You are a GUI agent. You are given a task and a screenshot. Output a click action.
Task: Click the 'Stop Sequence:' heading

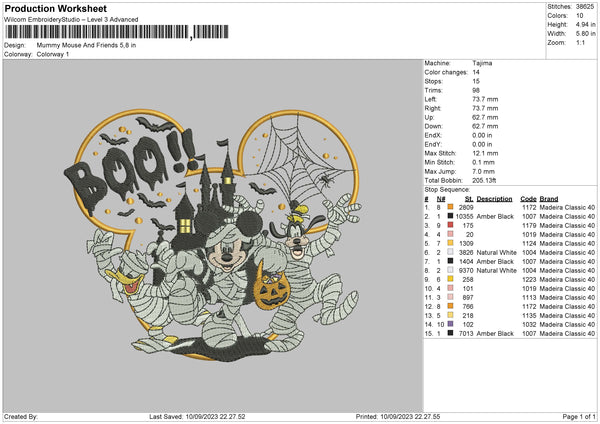pyautogui.click(x=447, y=189)
